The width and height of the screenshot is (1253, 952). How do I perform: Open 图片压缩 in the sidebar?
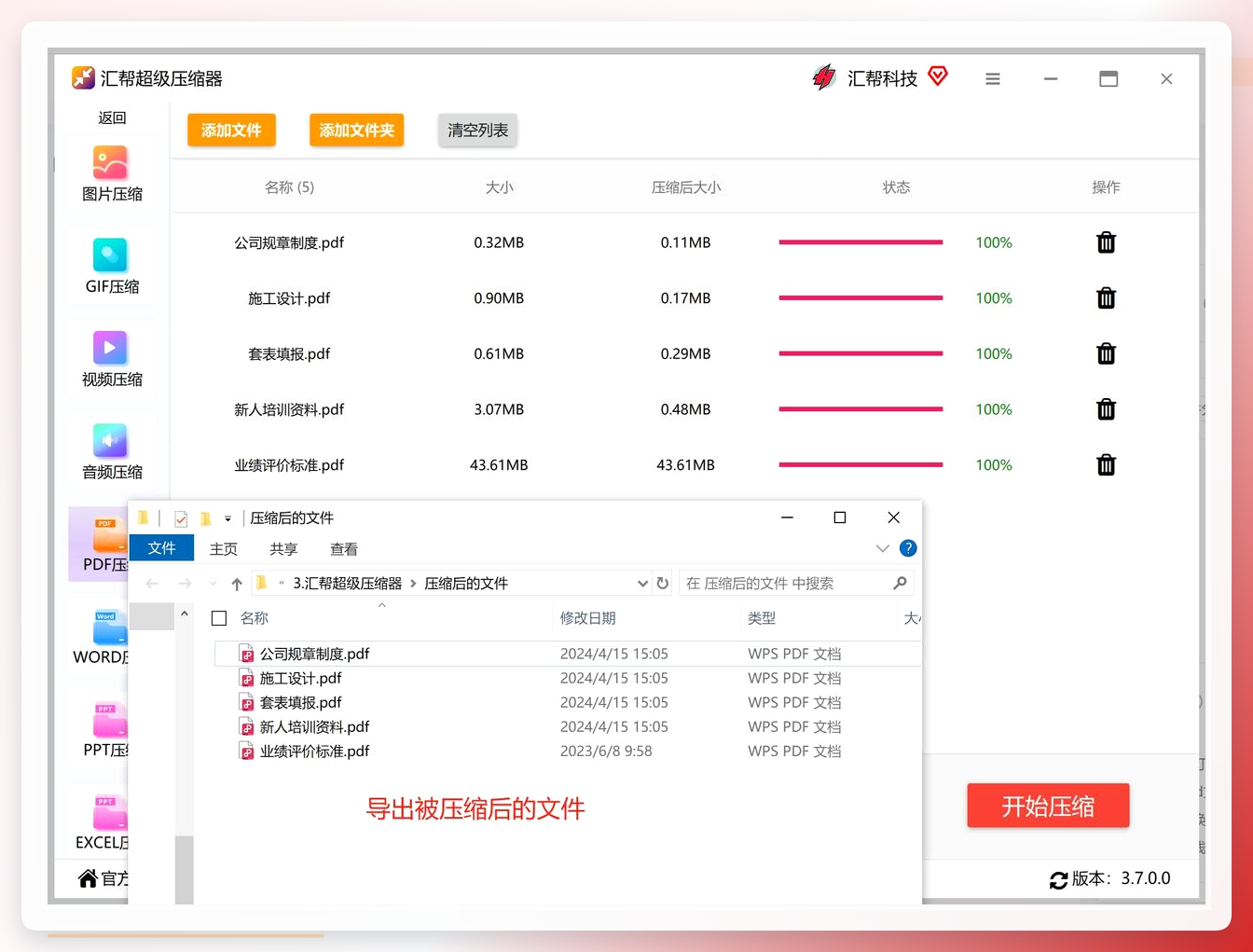111,174
